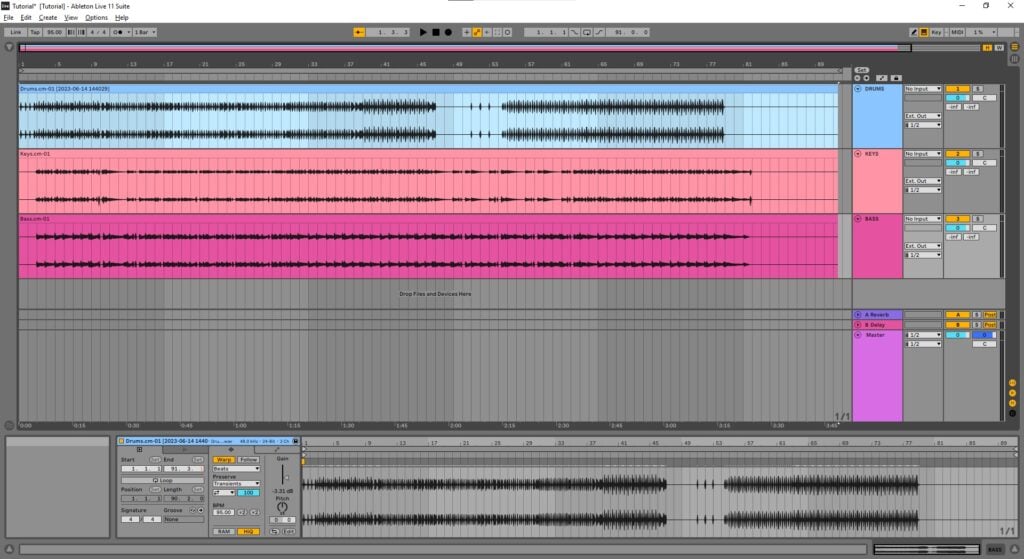Fold the KEYS track with its arrow
The width and height of the screenshot is (1024, 559).
[x=858, y=154]
